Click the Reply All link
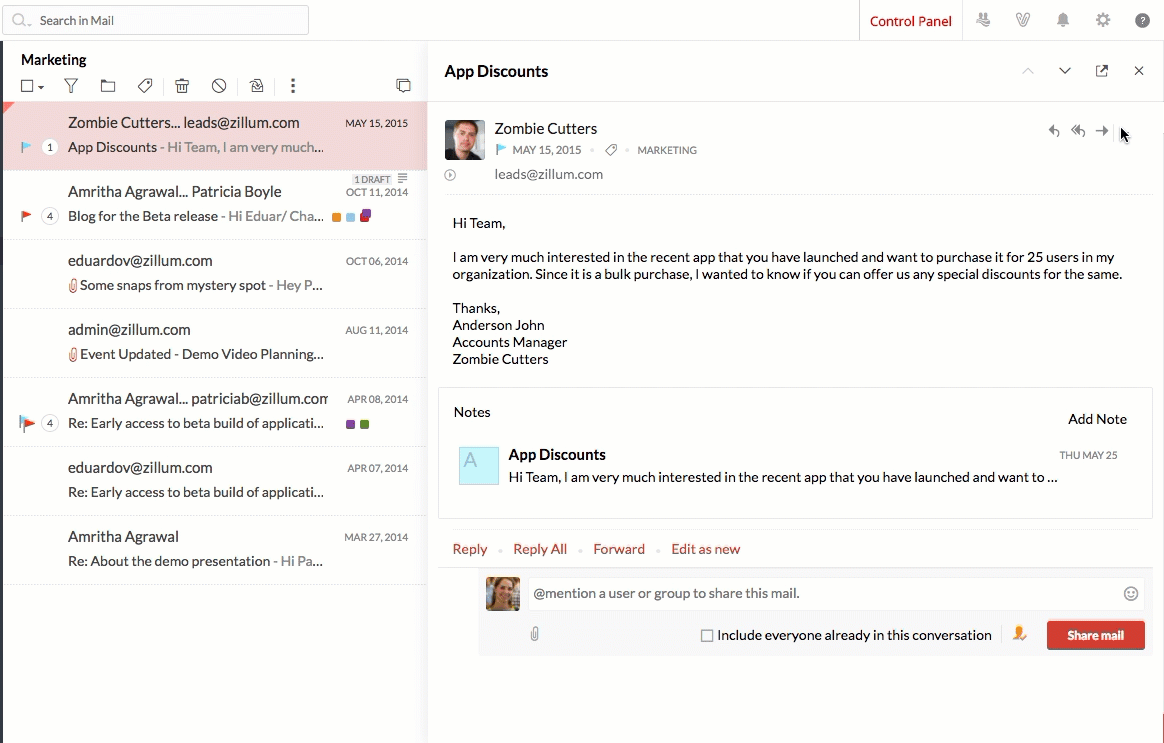 540,549
